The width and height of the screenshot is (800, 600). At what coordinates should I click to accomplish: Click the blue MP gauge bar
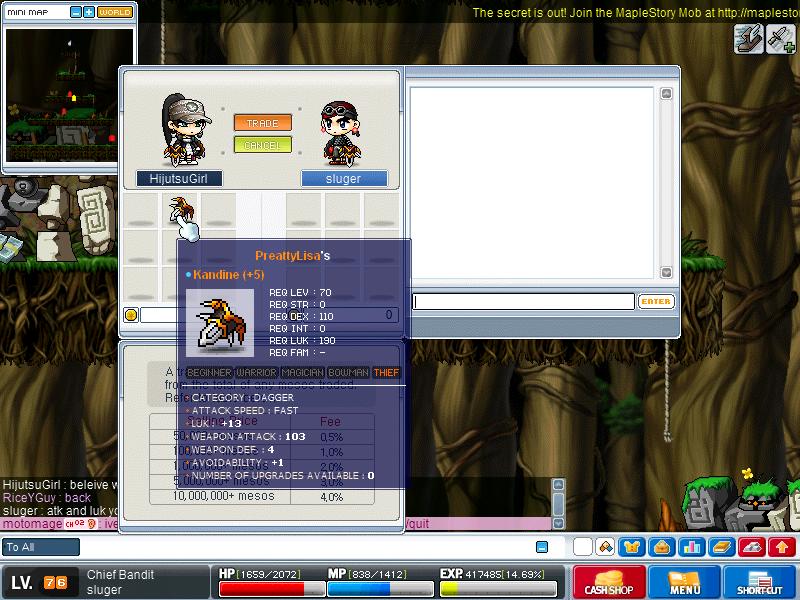[380, 588]
